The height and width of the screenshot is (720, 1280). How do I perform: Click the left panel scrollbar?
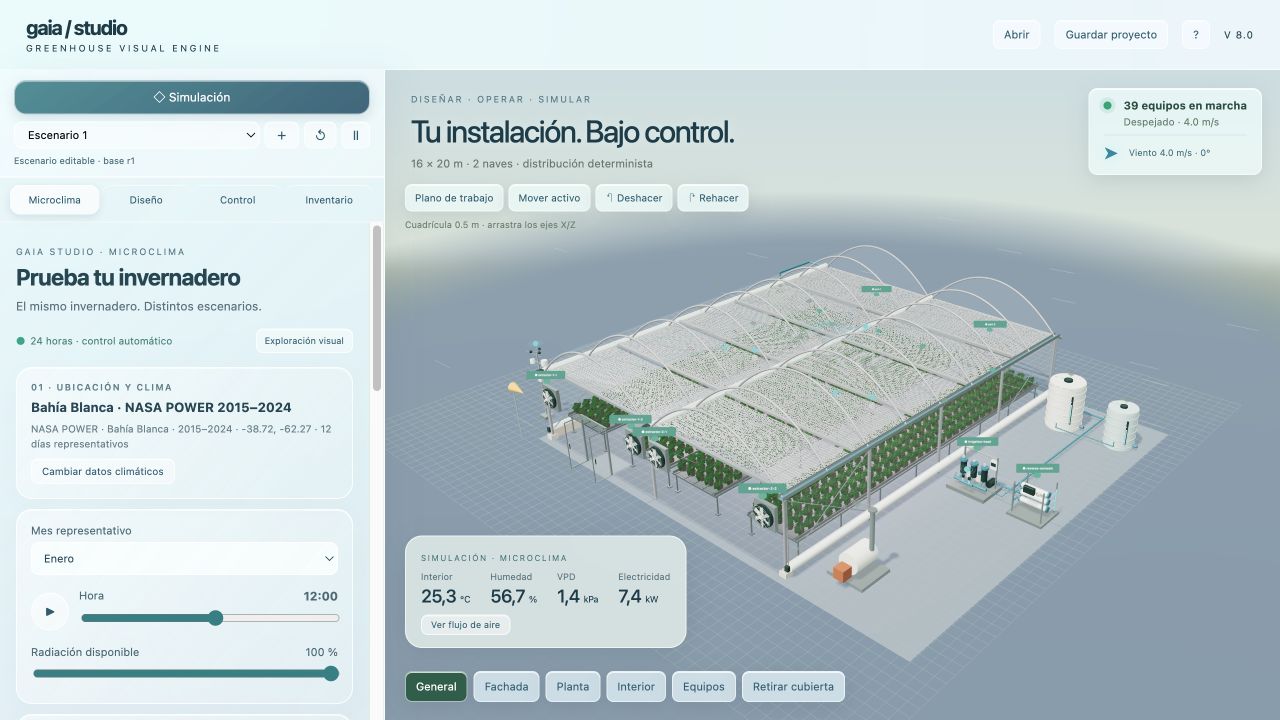point(377,308)
